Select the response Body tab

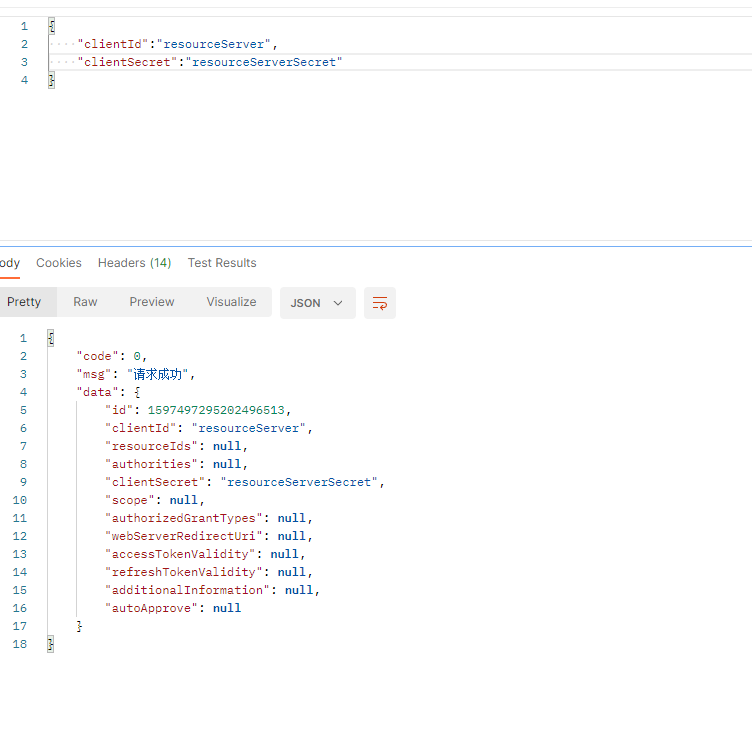click(10, 263)
